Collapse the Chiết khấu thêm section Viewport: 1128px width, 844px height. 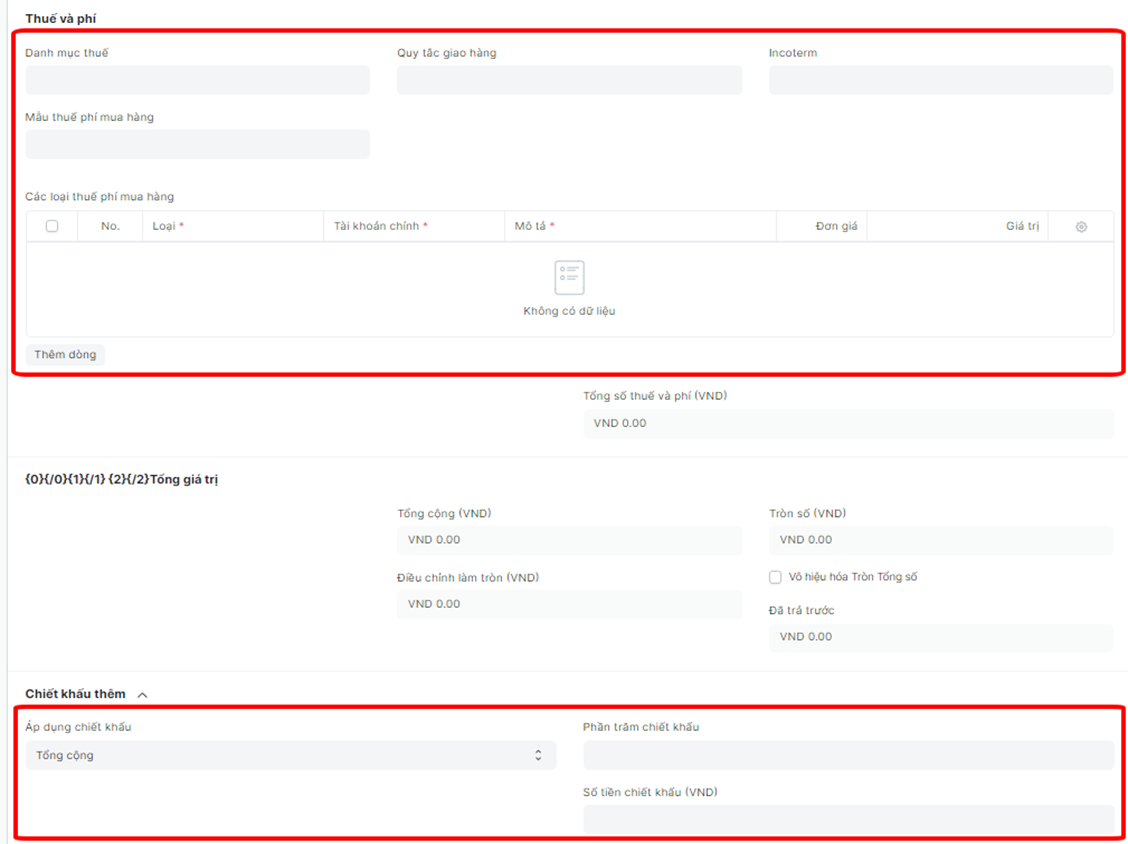[142, 695]
